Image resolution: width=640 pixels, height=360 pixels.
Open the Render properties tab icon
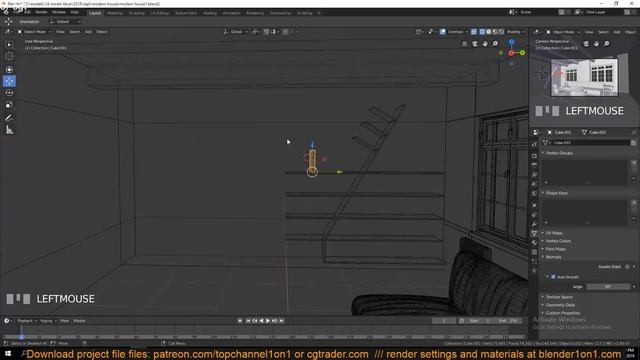coord(534,156)
